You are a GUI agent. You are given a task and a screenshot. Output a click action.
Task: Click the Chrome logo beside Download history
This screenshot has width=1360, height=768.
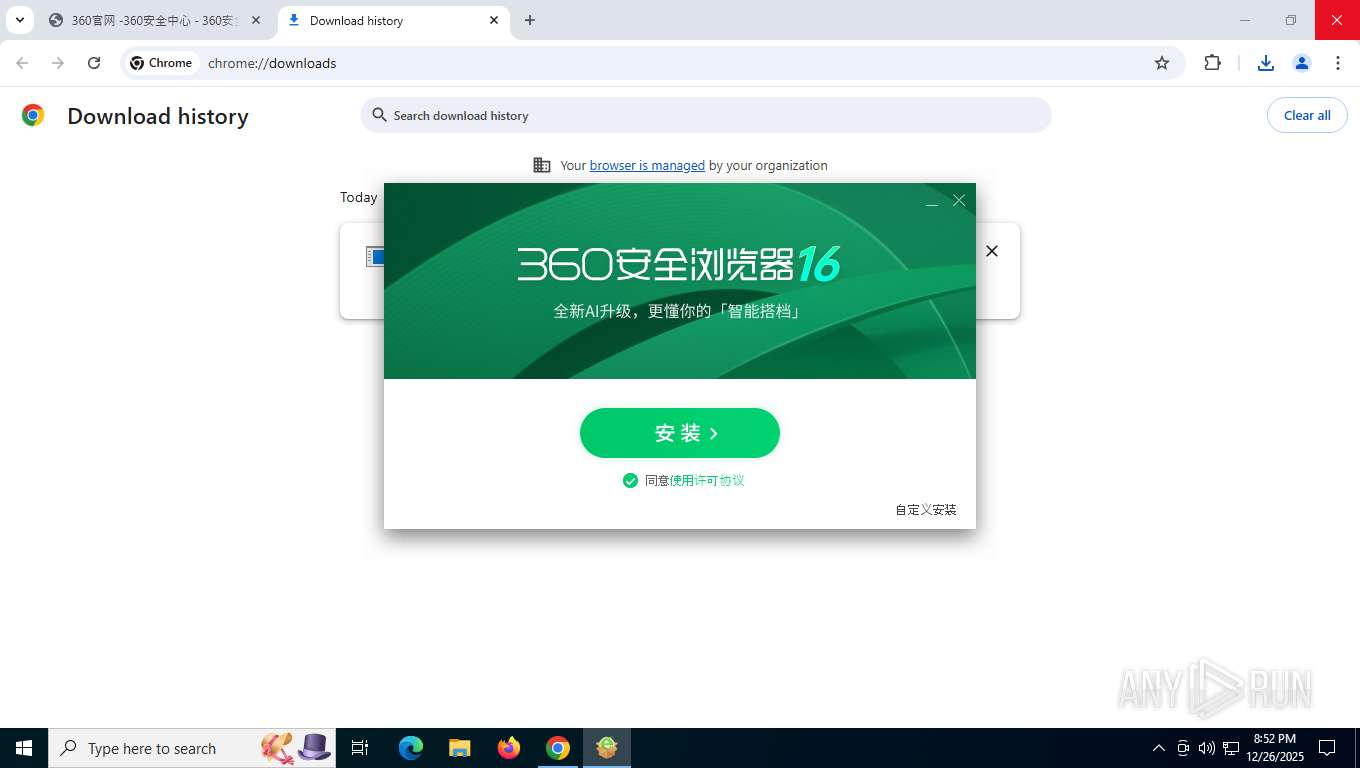[x=33, y=116]
